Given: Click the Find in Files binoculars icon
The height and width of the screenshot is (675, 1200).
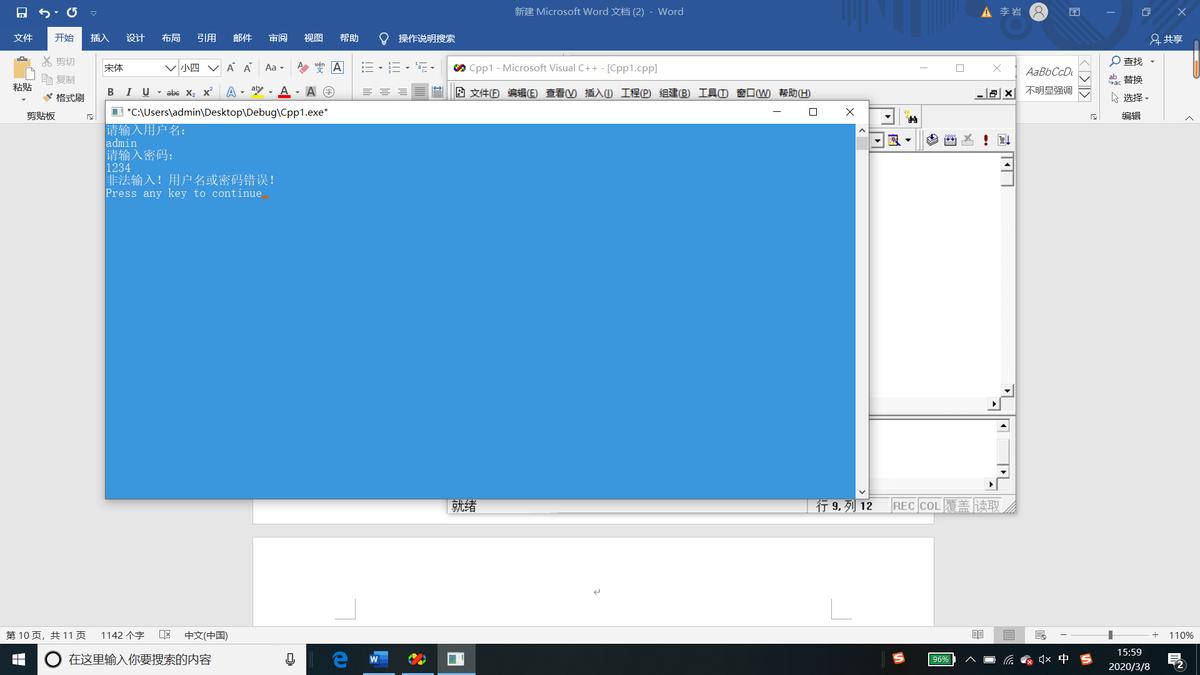Looking at the screenshot, I should (911, 117).
